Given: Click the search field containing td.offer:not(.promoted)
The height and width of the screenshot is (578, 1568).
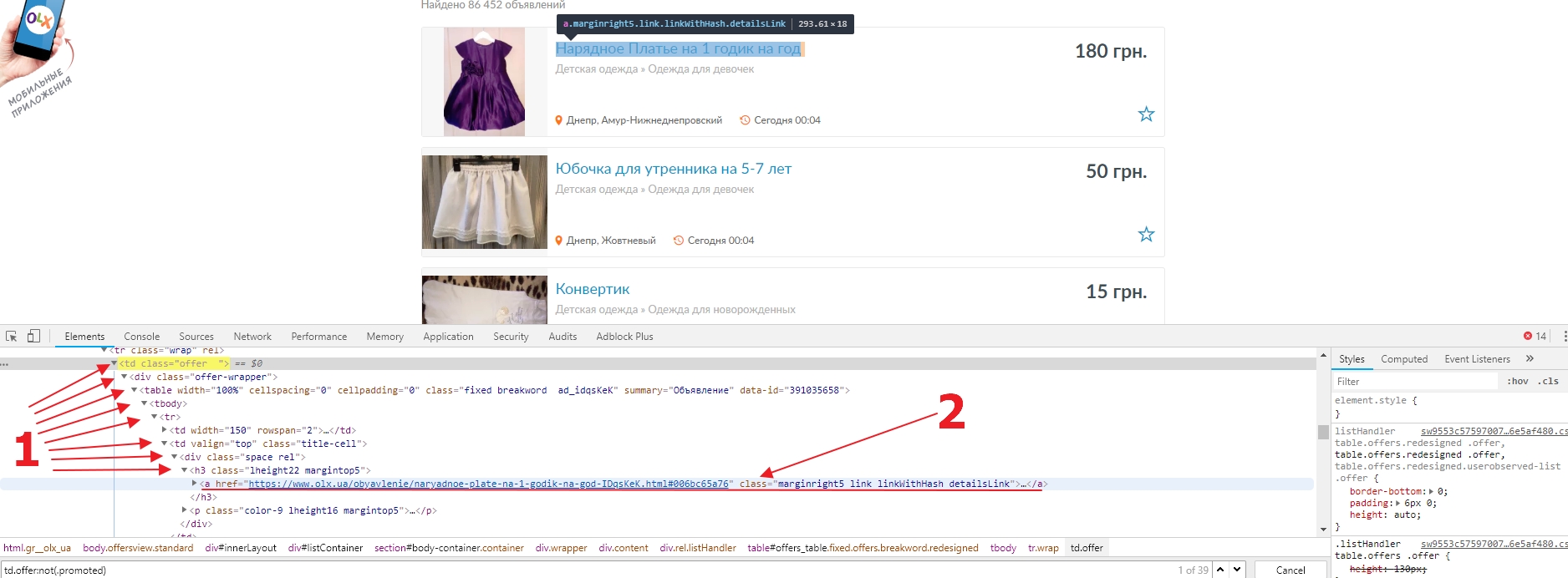Looking at the screenshot, I should point(585,570).
